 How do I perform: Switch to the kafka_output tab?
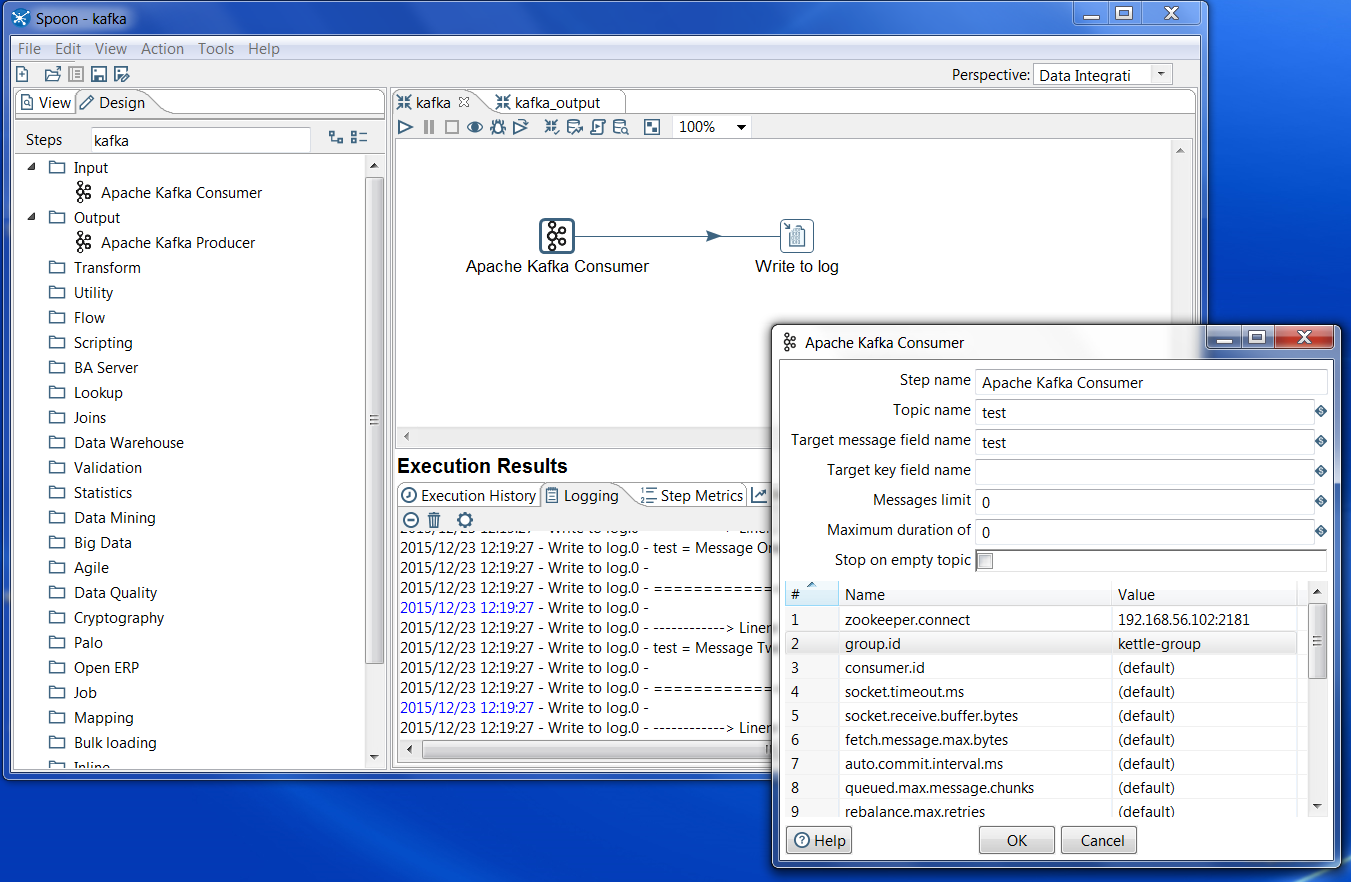tap(549, 102)
